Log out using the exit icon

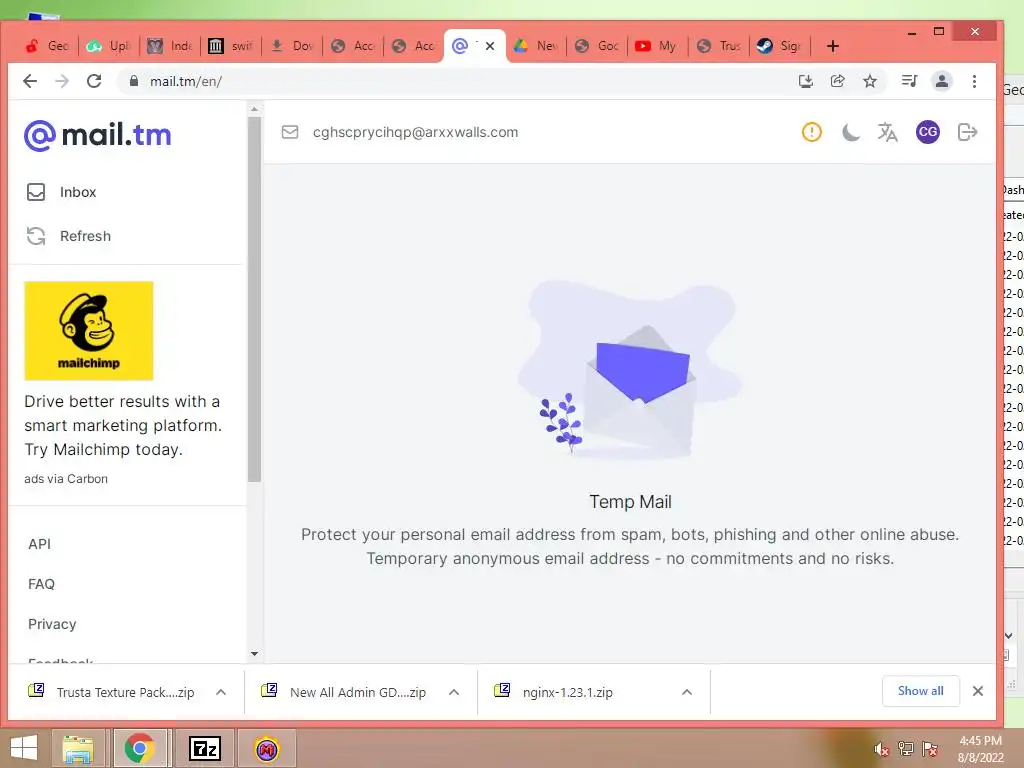click(967, 132)
